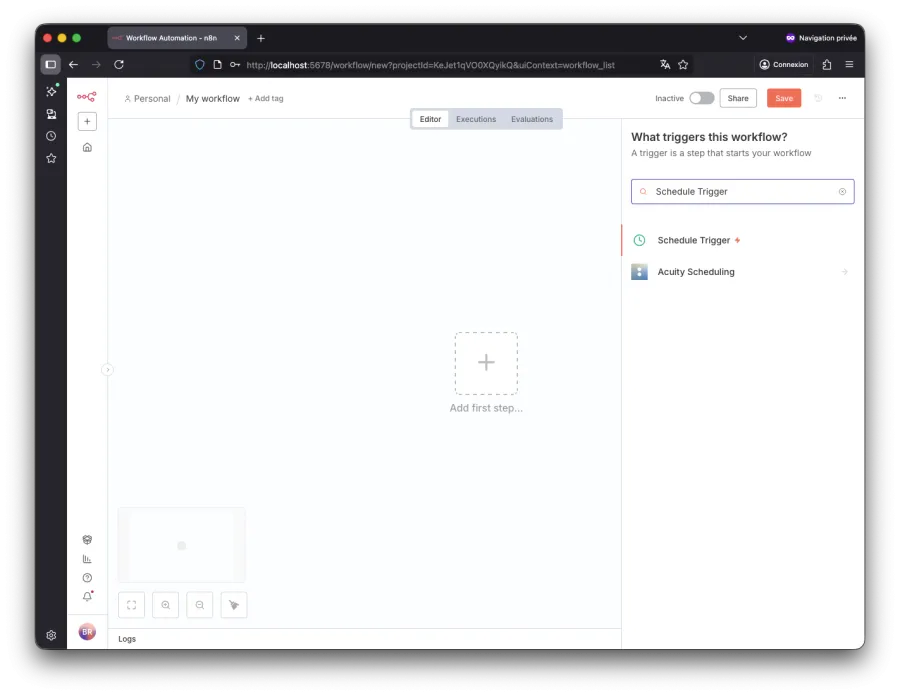Select the Schedule Trigger node result
This screenshot has width=900, height=696.
743,240
